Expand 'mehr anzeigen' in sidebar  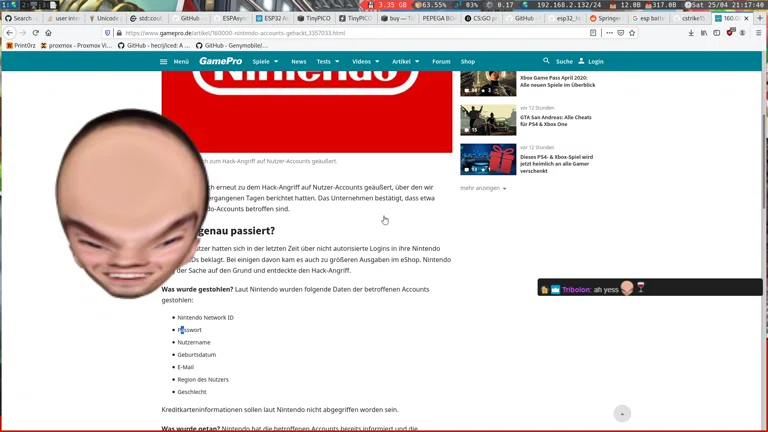coord(483,188)
